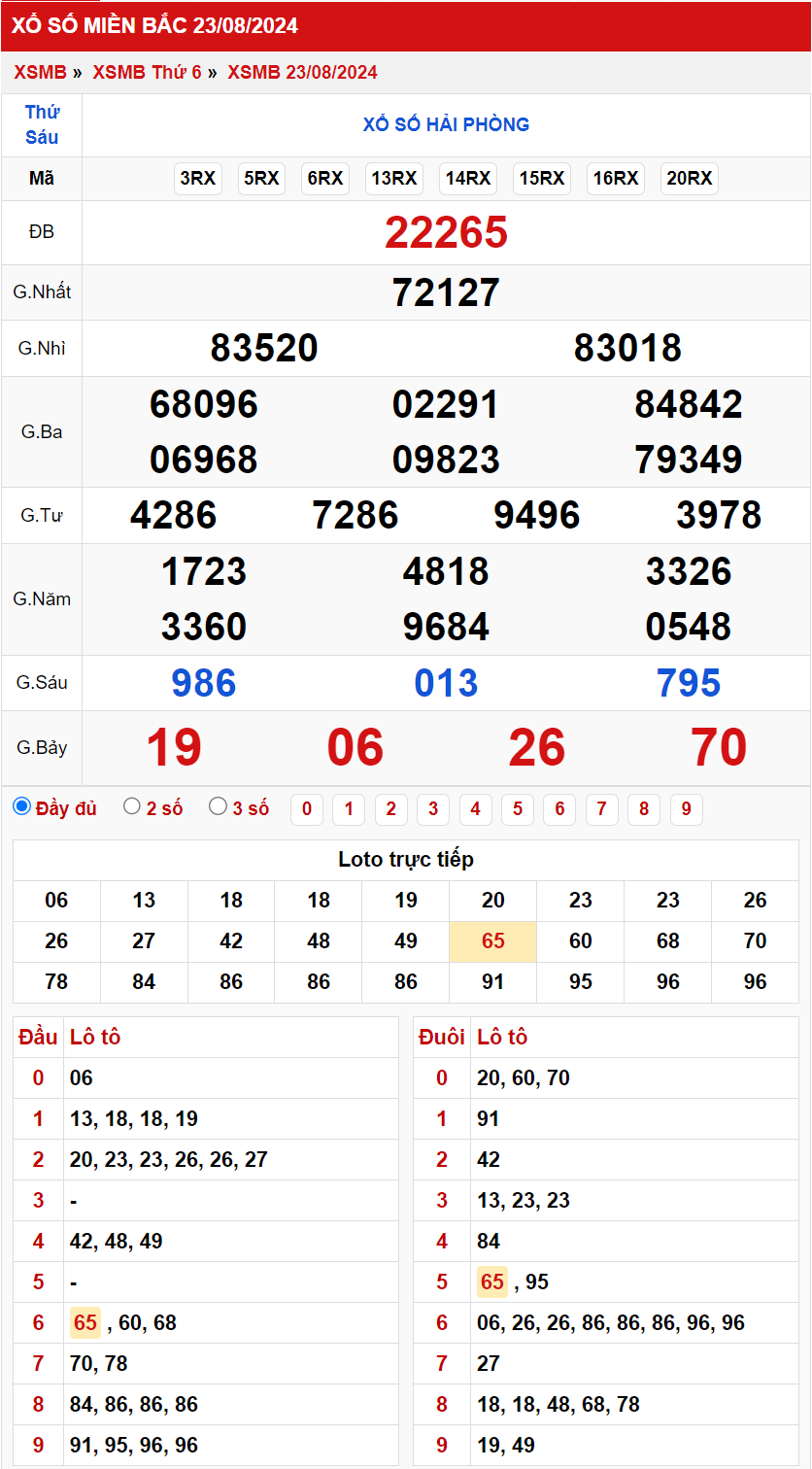Click the 20RX code badge
Screen dimensions: 812x1469
click(x=690, y=179)
